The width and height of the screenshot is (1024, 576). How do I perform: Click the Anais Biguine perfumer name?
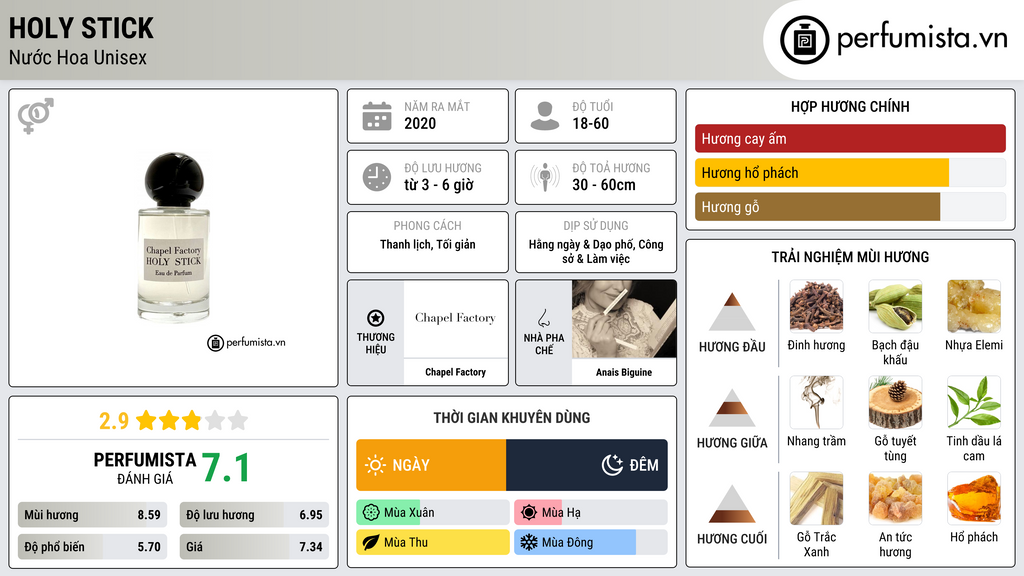click(624, 372)
